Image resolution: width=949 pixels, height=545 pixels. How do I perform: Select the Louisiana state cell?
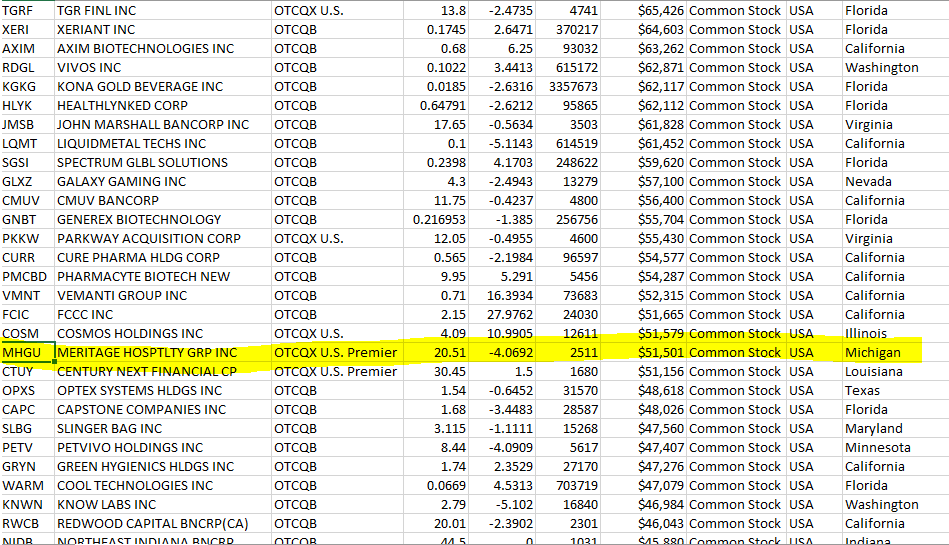tap(895, 372)
